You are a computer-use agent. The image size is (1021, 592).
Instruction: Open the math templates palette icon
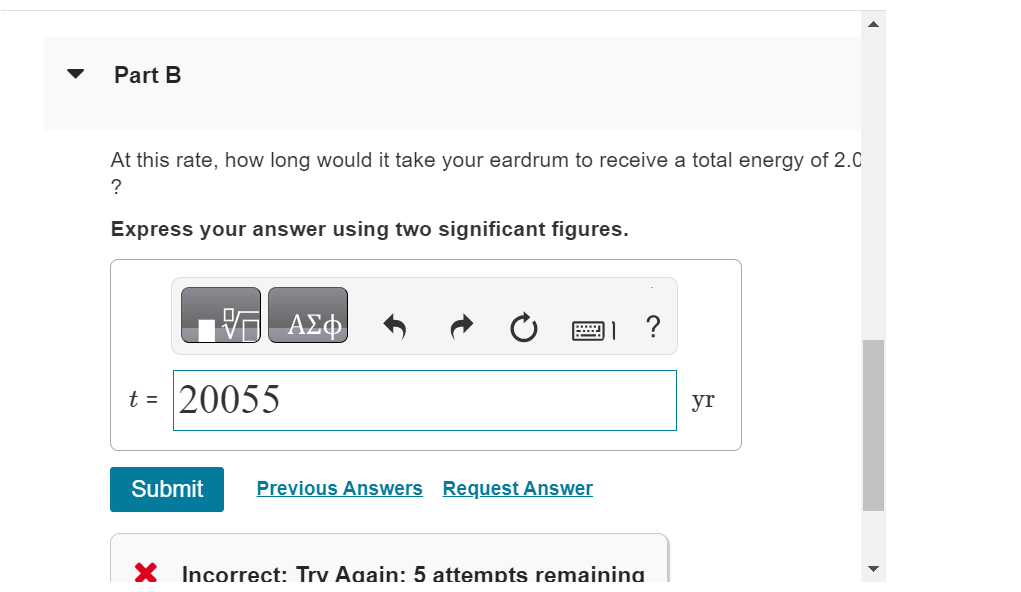pyautogui.click(x=219, y=315)
